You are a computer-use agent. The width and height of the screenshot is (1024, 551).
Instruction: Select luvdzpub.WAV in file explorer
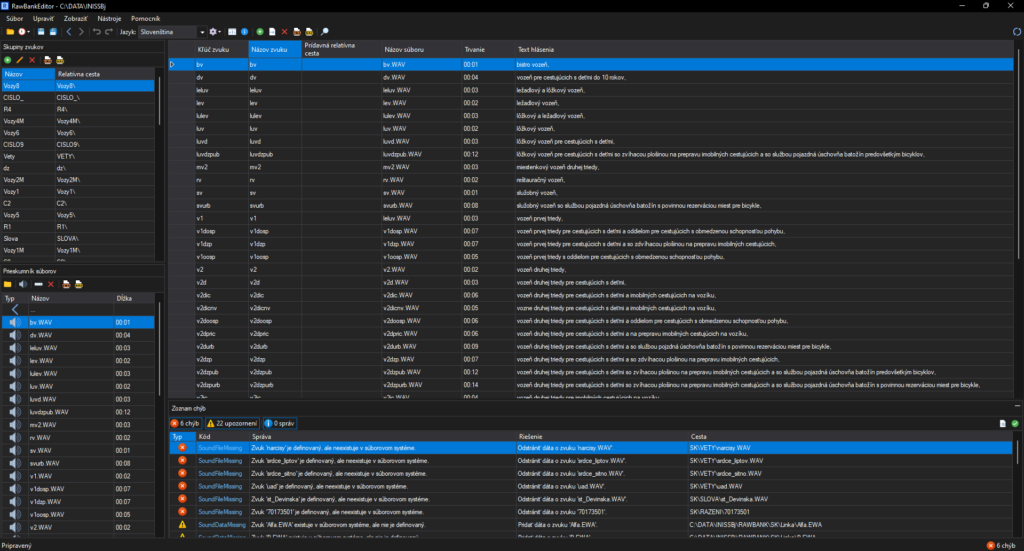[78, 412]
